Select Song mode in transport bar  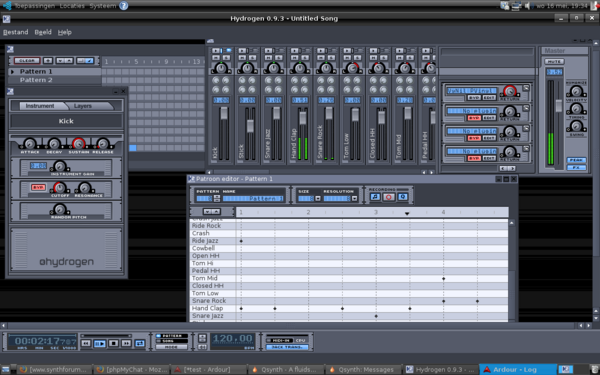click(172, 341)
